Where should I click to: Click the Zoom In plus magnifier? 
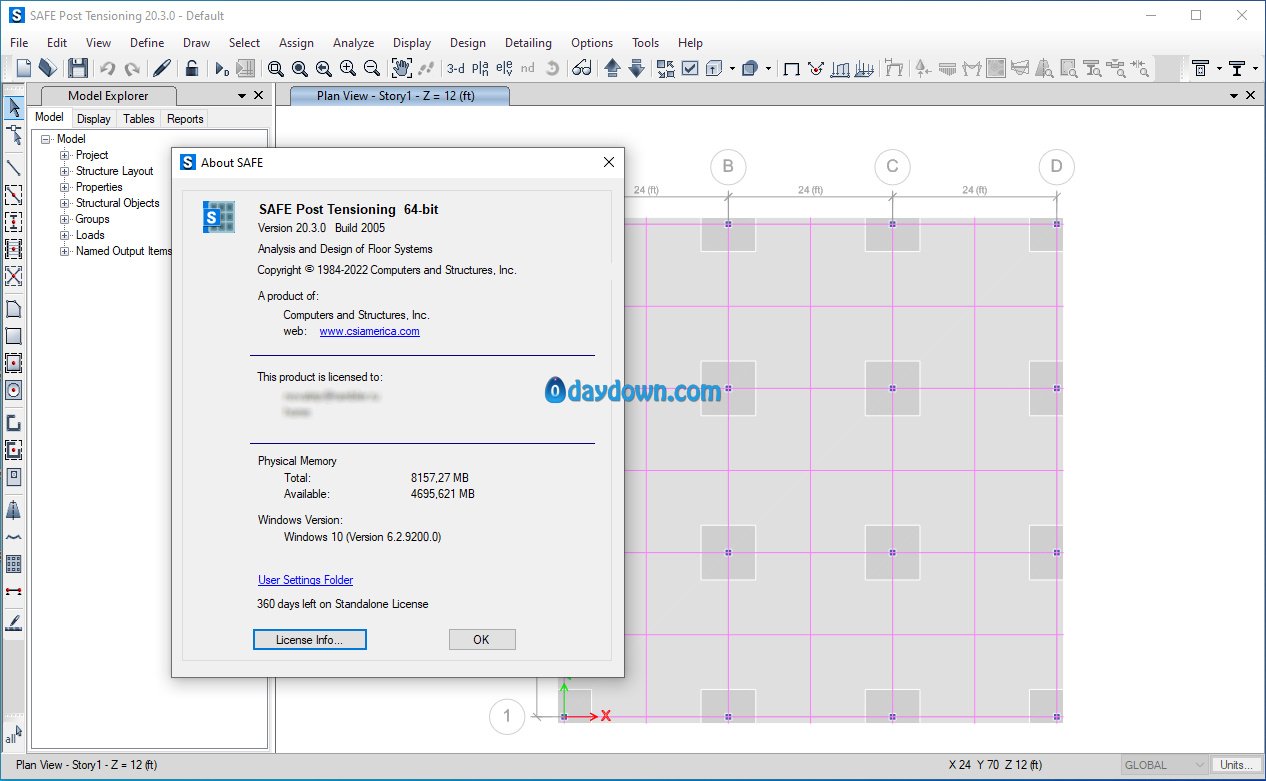[347, 68]
